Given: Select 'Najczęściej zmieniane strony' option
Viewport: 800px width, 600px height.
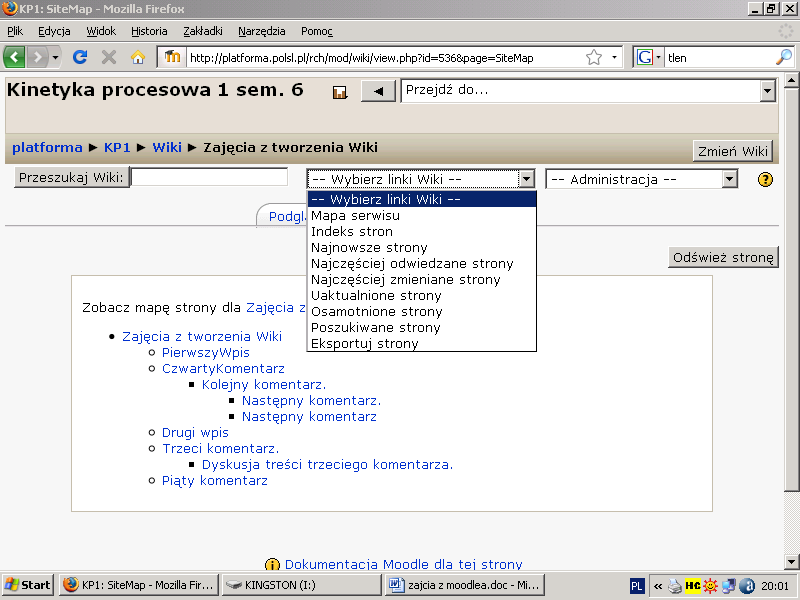Looking at the screenshot, I should 421,279.
